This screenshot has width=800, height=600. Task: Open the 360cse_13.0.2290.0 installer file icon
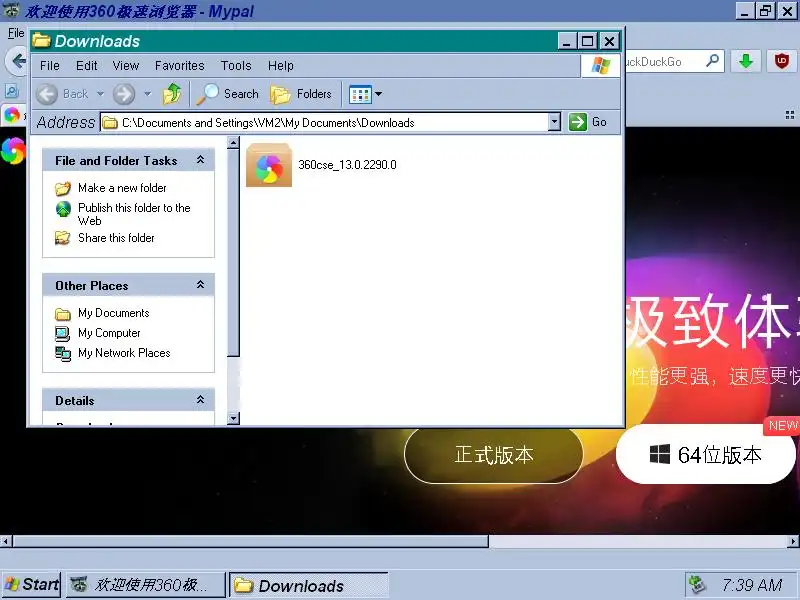pos(269,165)
